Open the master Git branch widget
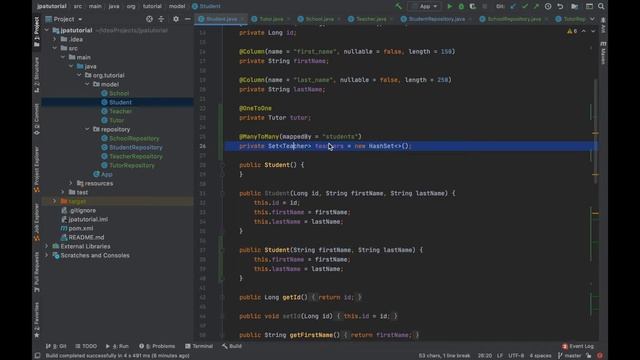This screenshot has width=640, height=360. tap(569, 356)
